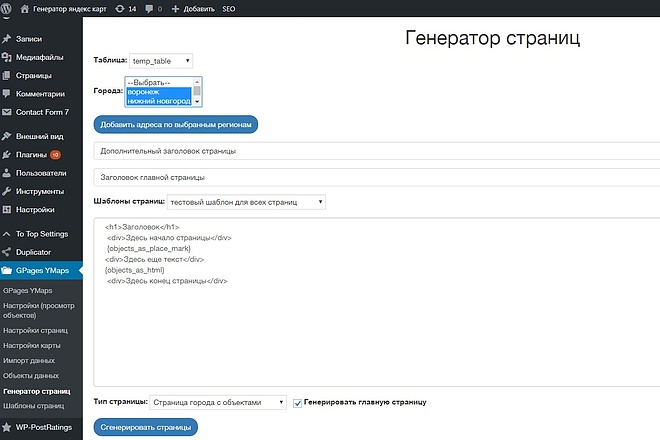Click Добавить in the admin bar

click(199, 8)
